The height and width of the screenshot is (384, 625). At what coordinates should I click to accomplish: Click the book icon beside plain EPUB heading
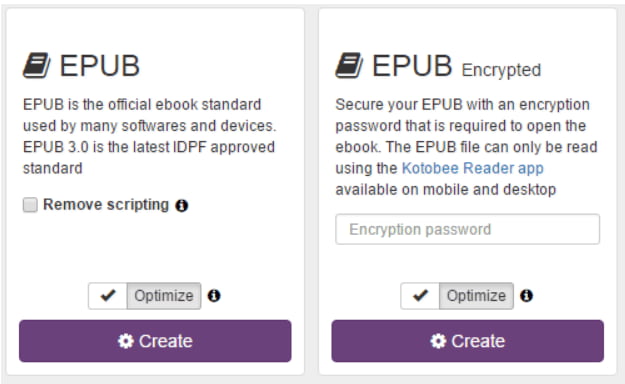pyautogui.click(x=36, y=65)
